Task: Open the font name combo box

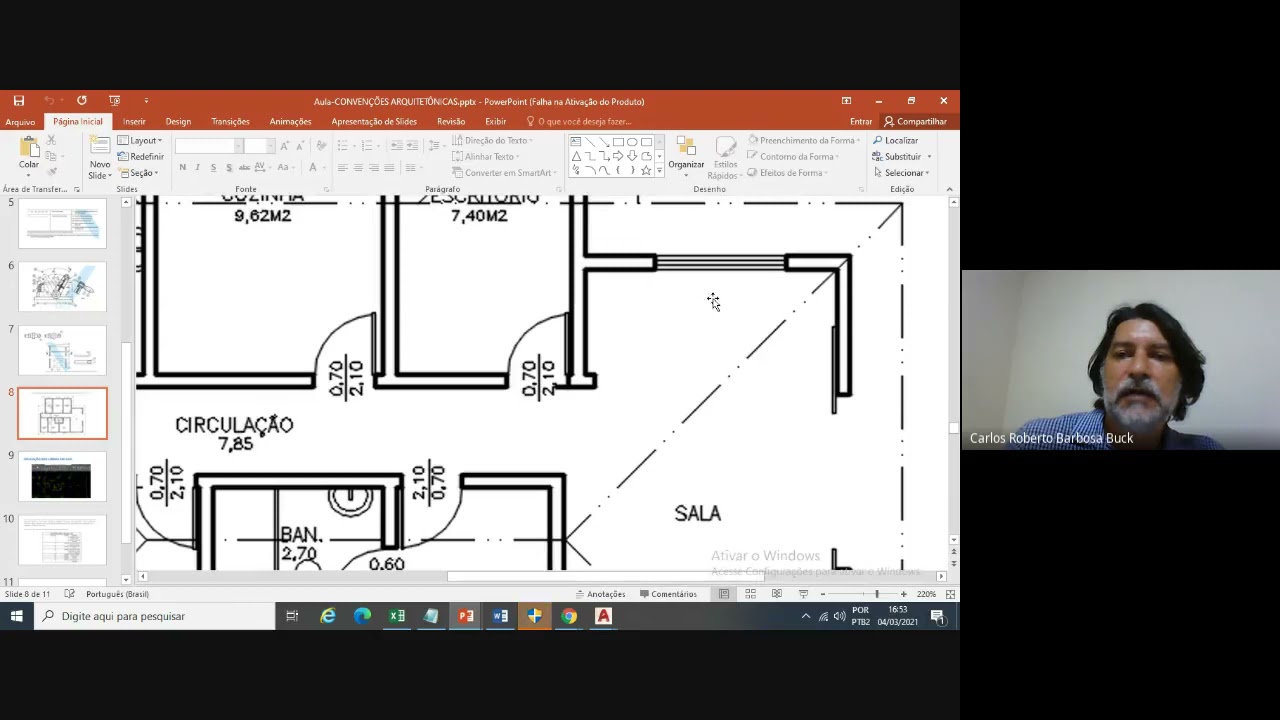Action: coord(208,146)
